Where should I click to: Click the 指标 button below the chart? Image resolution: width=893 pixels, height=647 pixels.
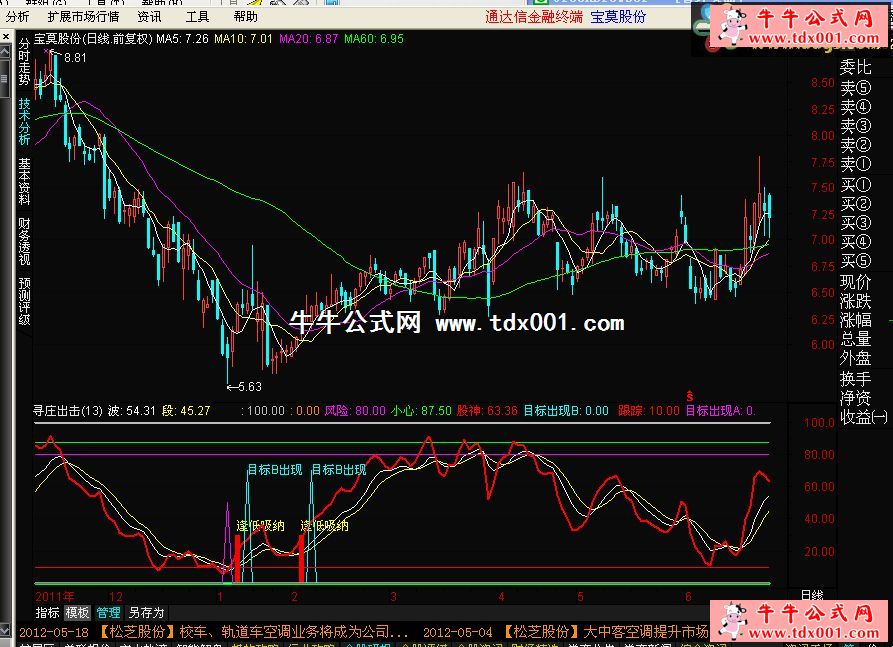coord(47,613)
